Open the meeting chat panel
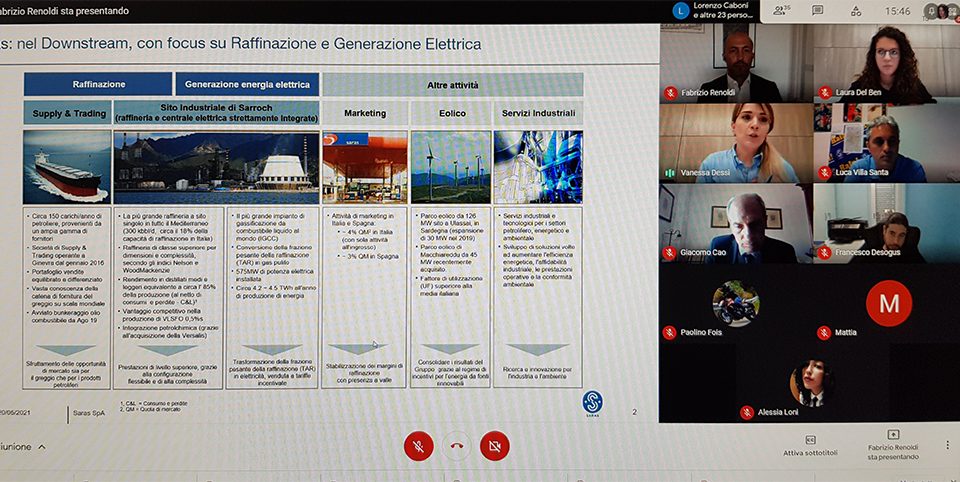960x482 pixels. click(818, 11)
